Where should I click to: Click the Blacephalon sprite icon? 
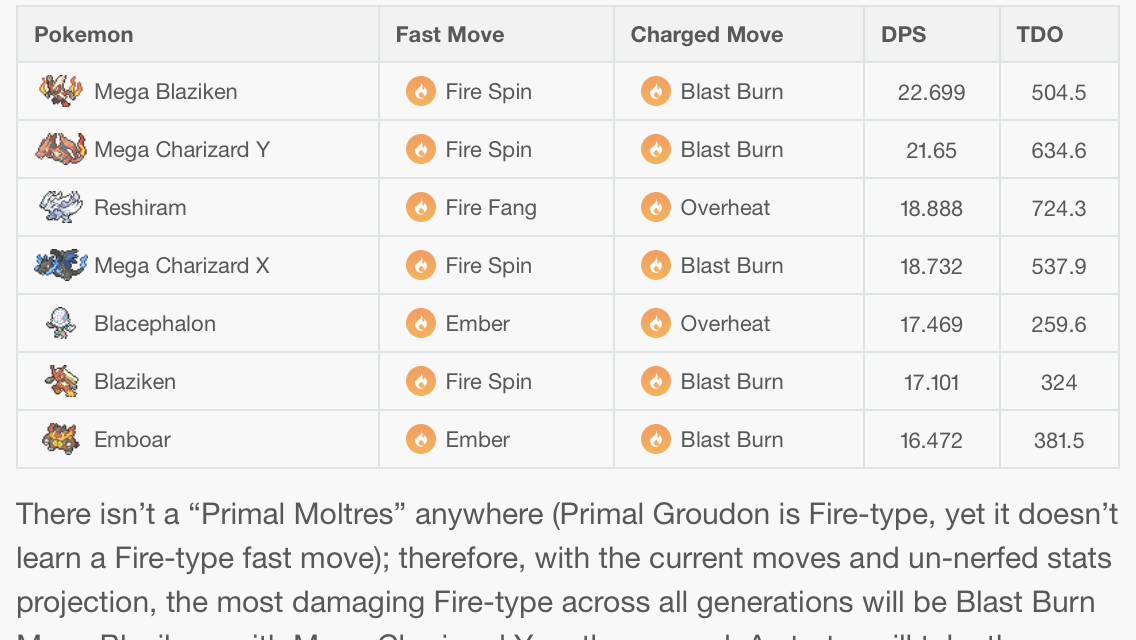[61, 323]
